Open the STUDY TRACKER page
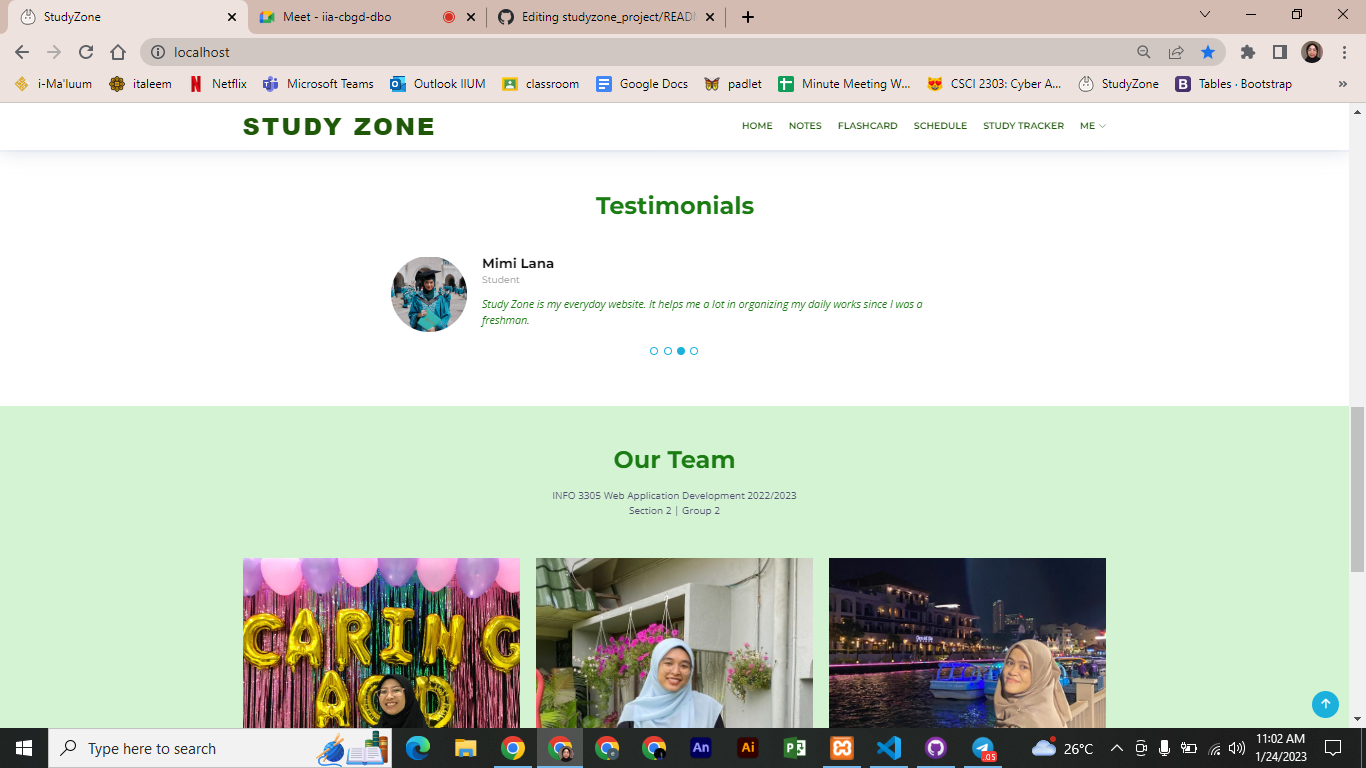 click(1023, 126)
